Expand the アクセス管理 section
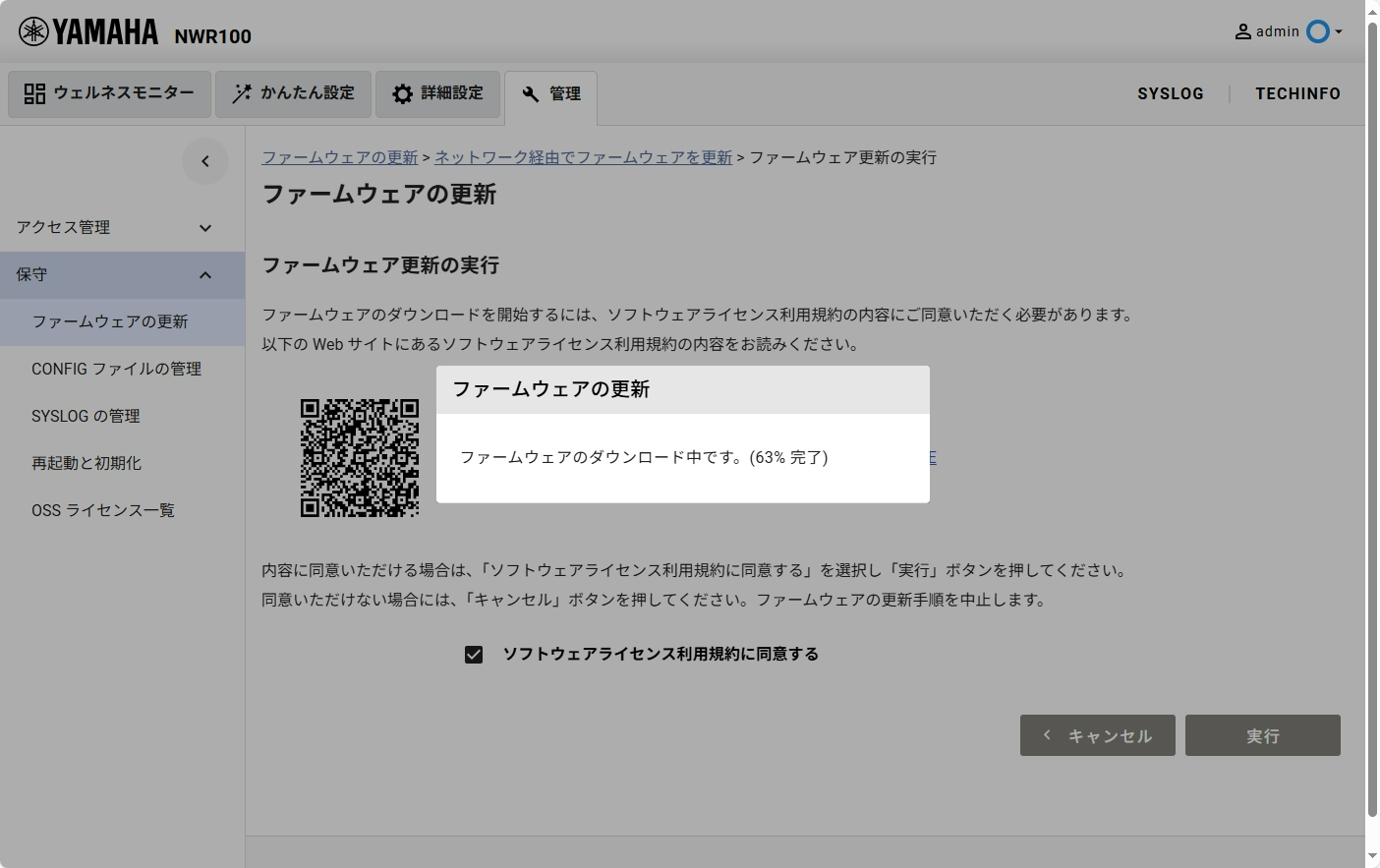 [205, 228]
